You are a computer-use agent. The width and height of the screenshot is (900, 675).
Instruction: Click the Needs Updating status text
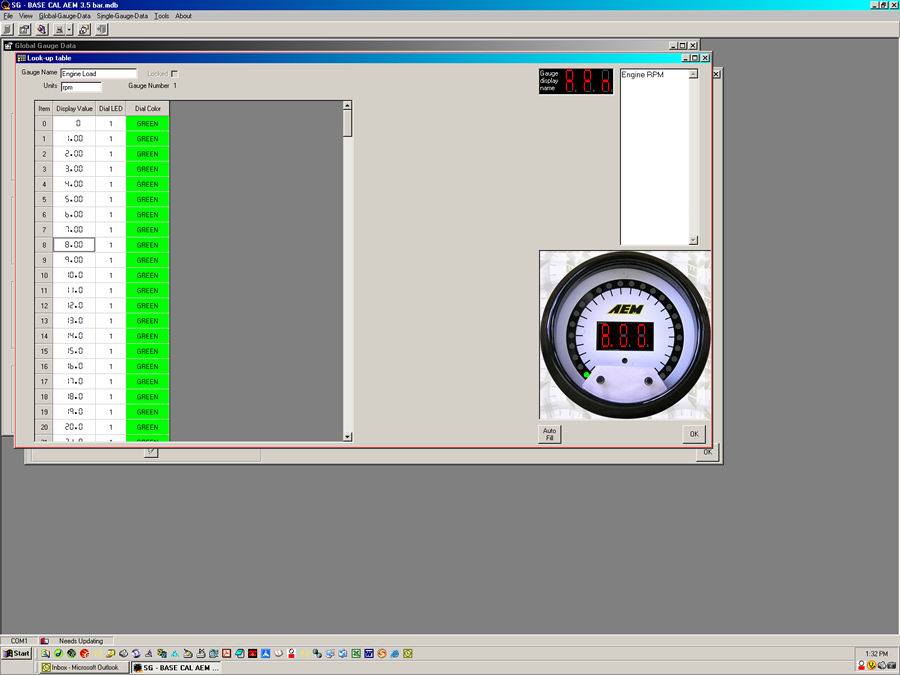click(81, 641)
